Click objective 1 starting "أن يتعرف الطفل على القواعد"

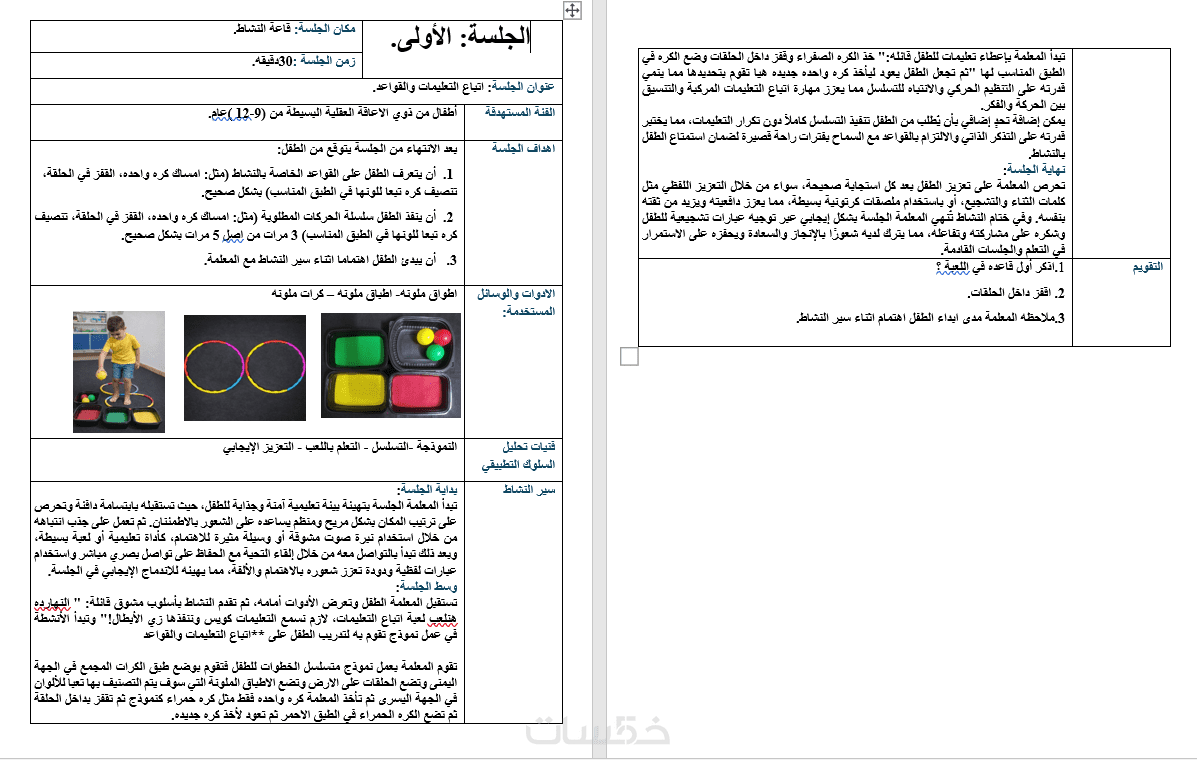pos(250,183)
